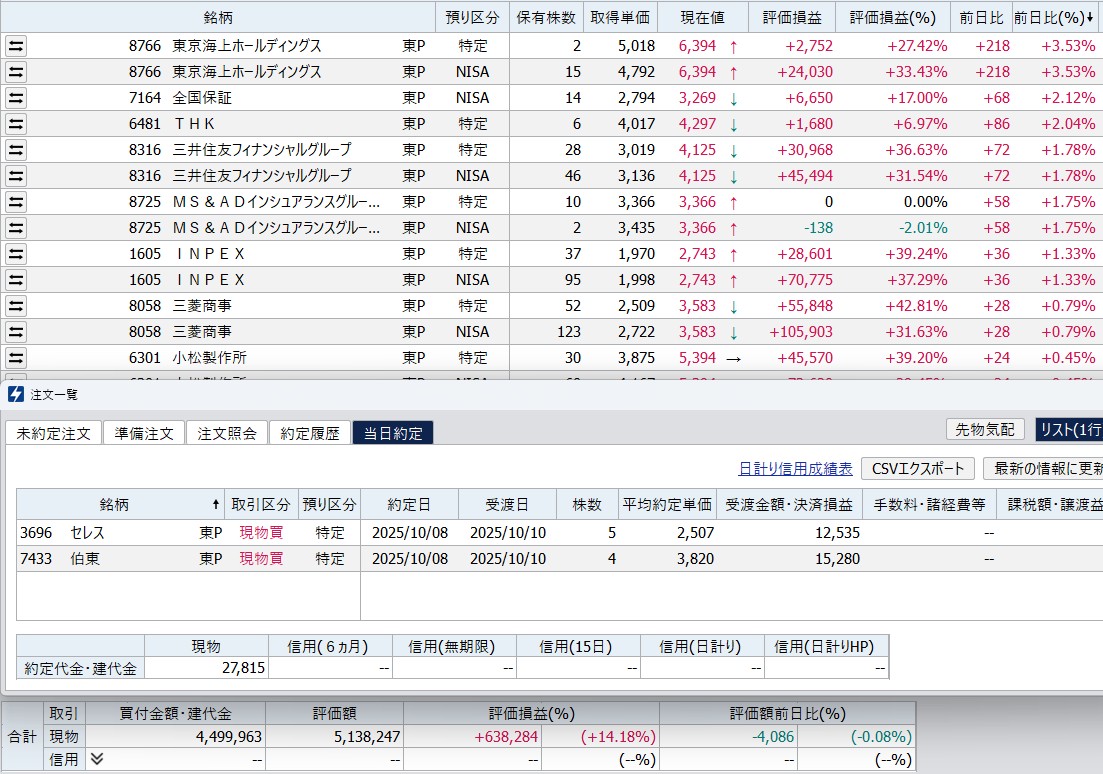Click swap icon for 7164 全国保証 row
Viewport: 1103px width, 774px height.
tap(15, 99)
